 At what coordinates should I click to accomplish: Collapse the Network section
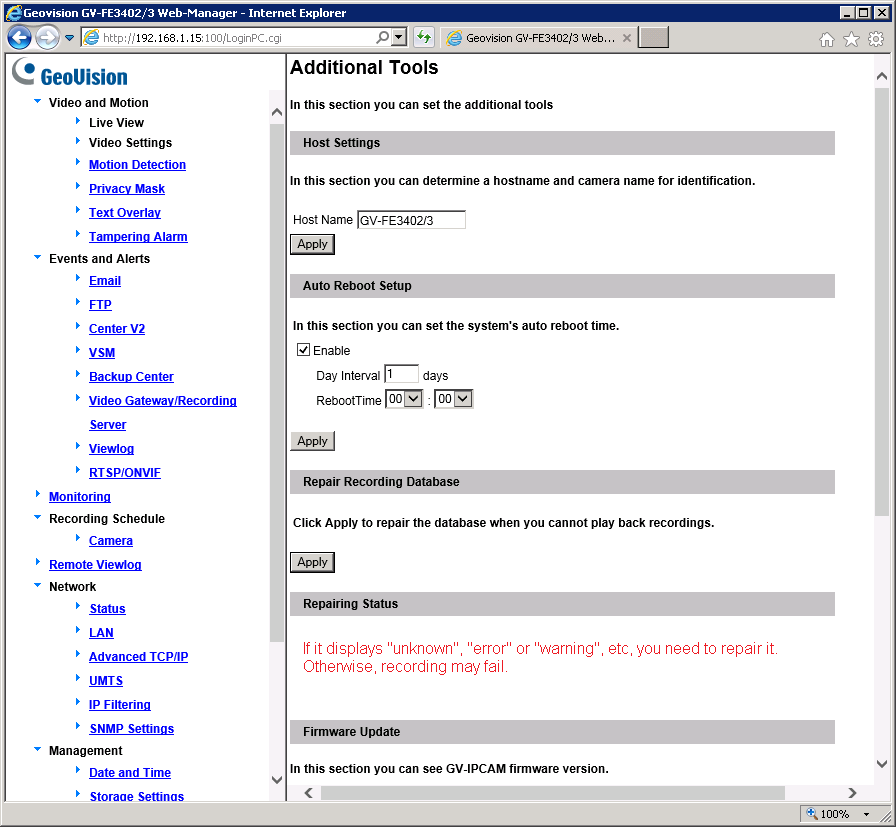point(38,586)
